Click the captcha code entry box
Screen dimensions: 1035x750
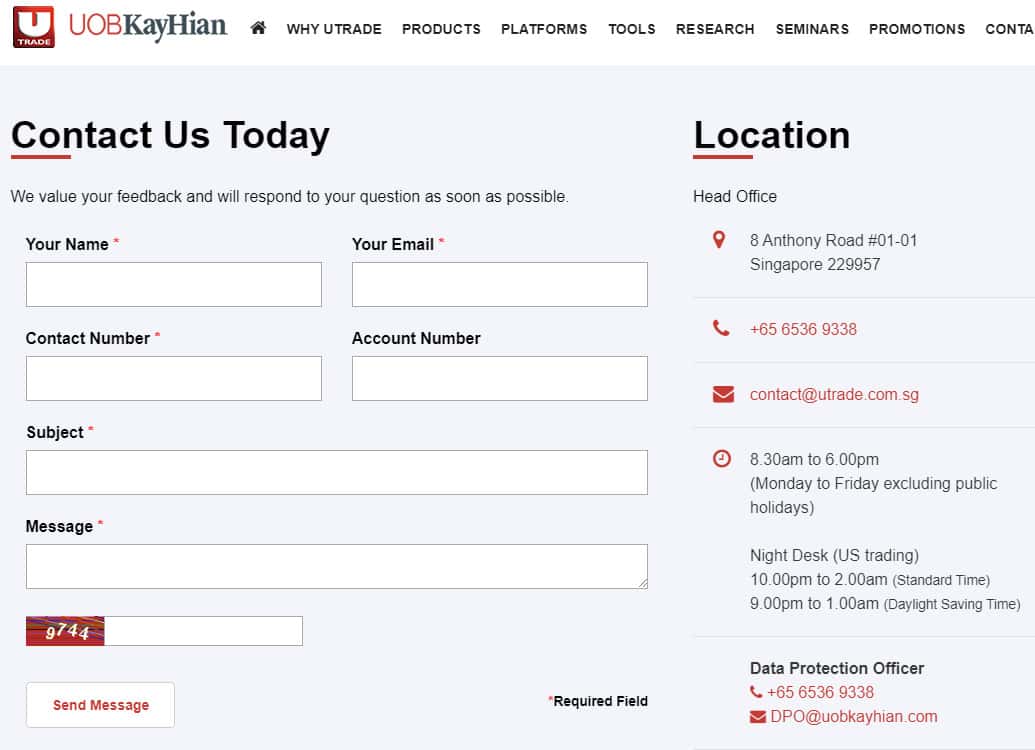203,631
